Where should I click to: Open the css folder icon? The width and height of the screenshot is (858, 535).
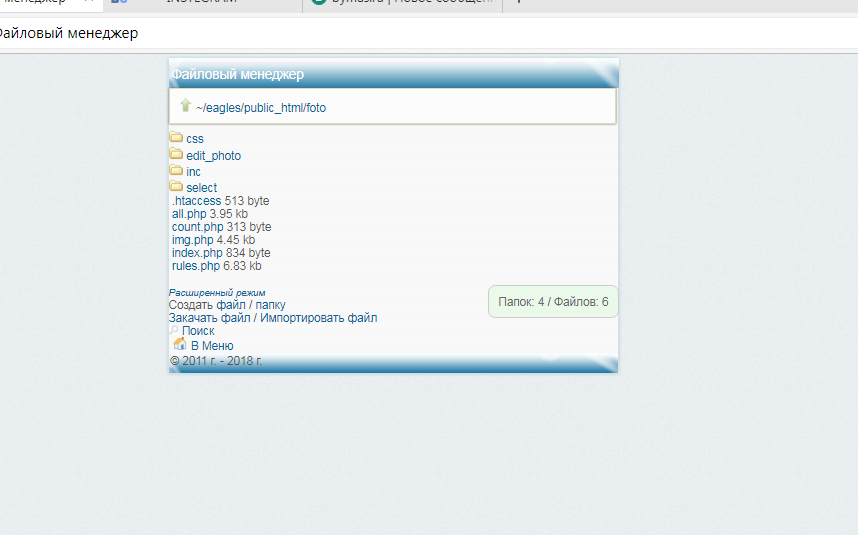click(x=176, y=138)
